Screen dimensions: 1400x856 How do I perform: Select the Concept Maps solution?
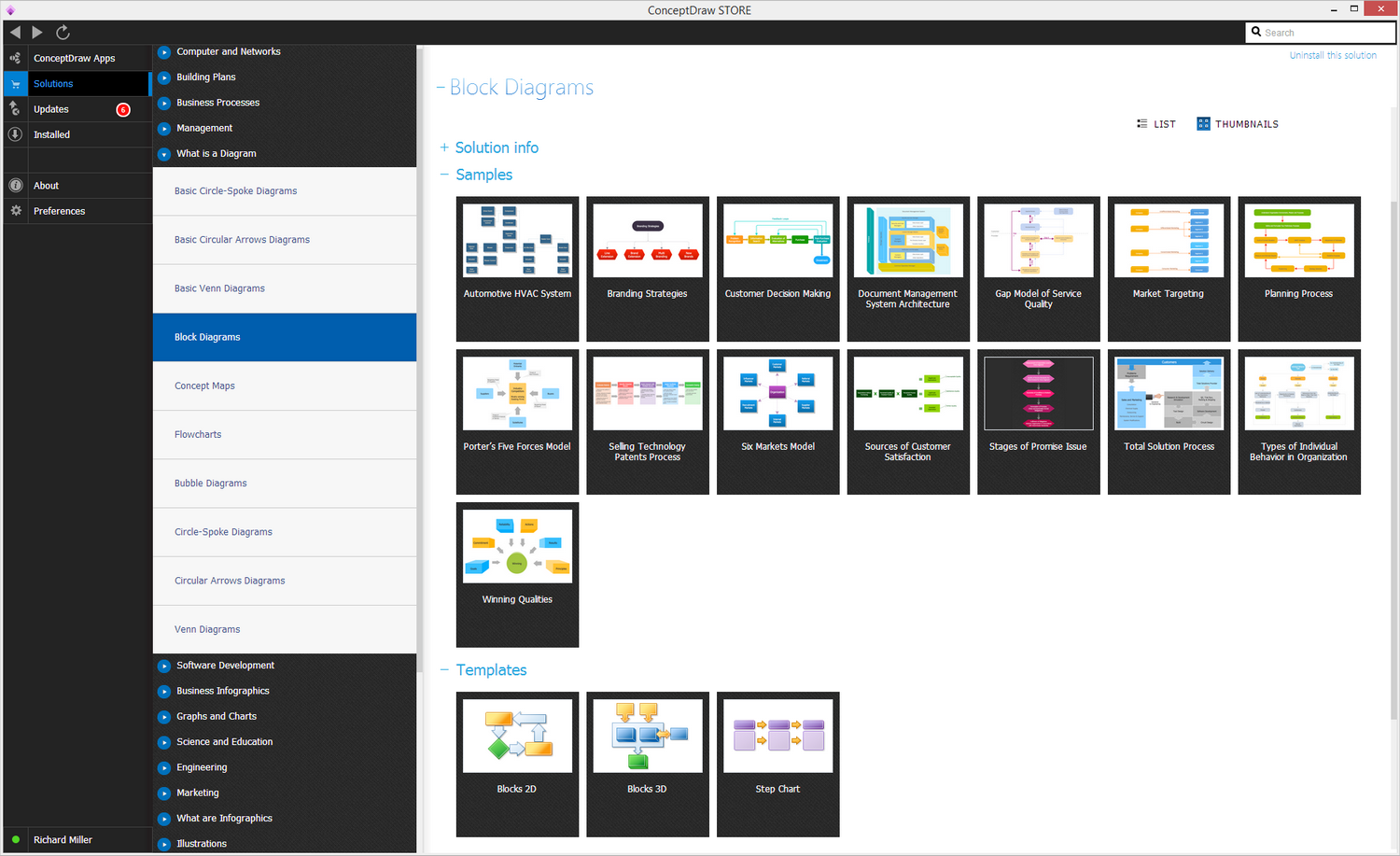click(x=285, y=386)
